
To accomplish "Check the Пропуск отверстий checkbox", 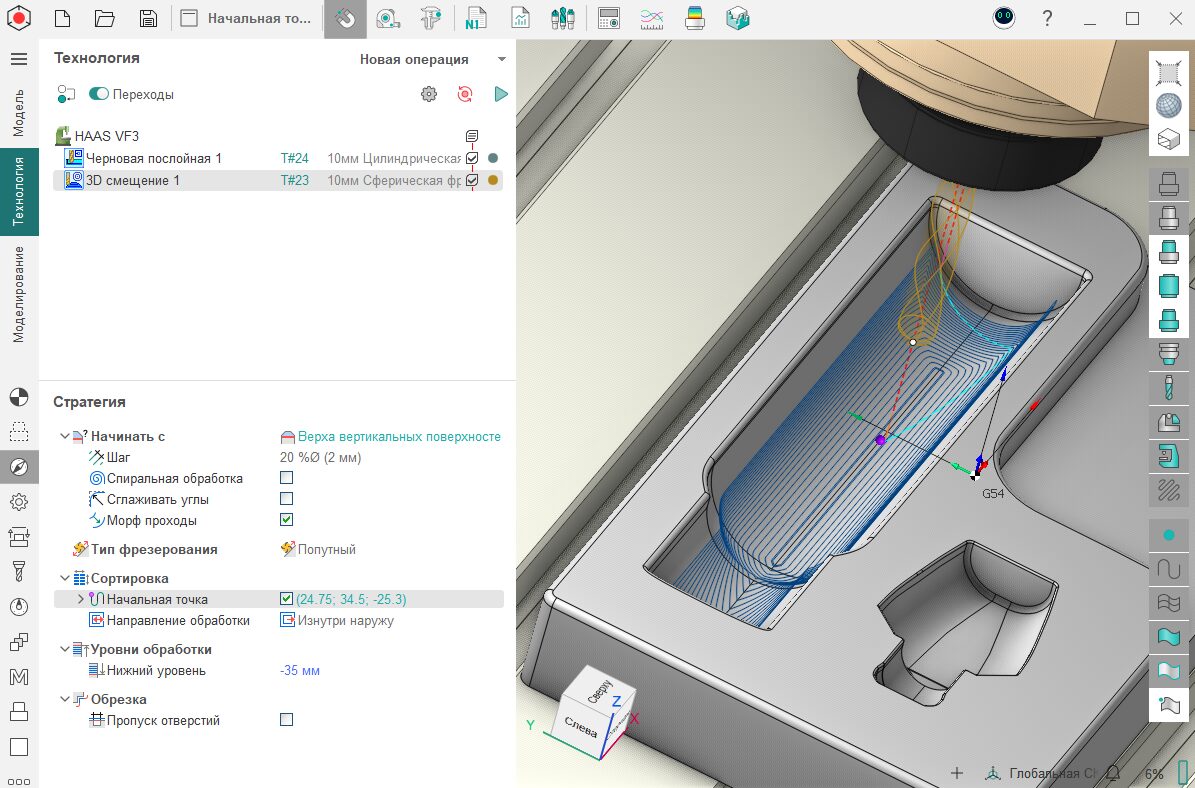I will coord(287,720).
